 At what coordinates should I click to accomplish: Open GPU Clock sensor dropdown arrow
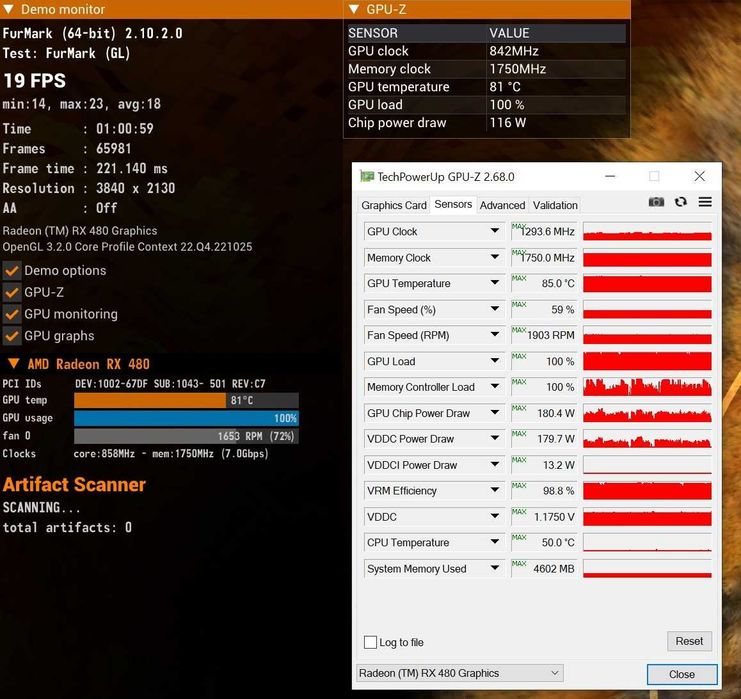point(495,231)
